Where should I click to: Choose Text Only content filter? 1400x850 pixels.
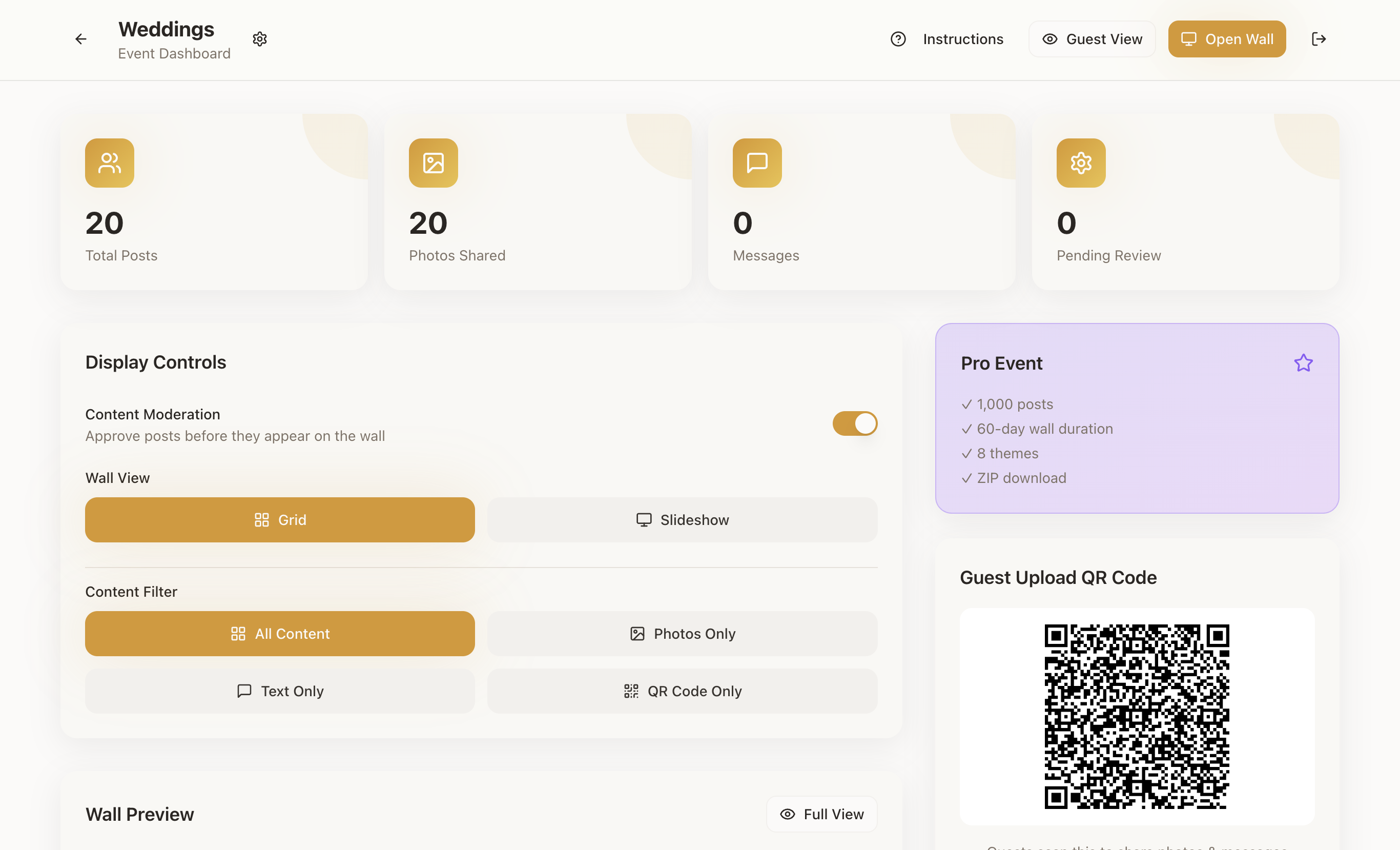280,691
